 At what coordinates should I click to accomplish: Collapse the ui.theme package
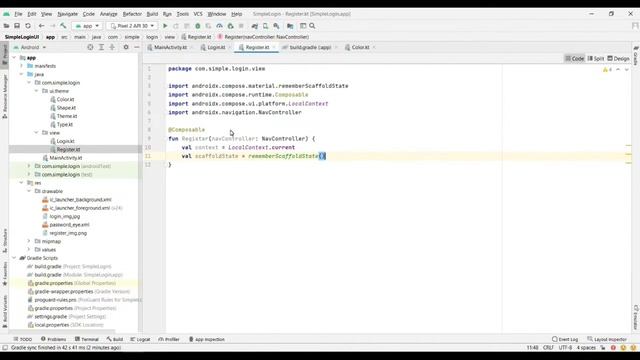(36, 91)
